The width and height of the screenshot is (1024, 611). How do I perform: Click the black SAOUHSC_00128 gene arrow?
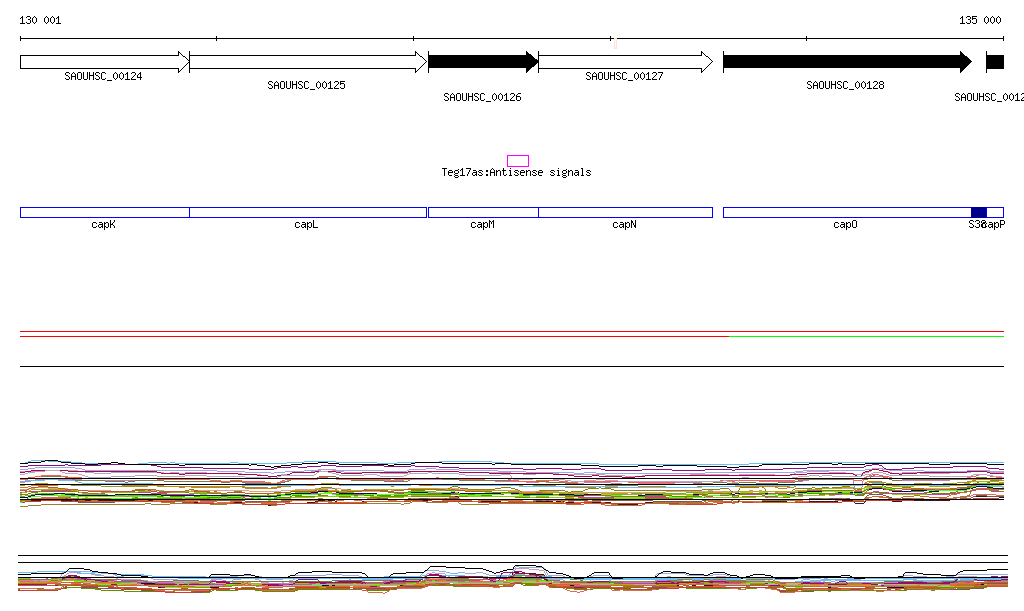coord(846,62)
